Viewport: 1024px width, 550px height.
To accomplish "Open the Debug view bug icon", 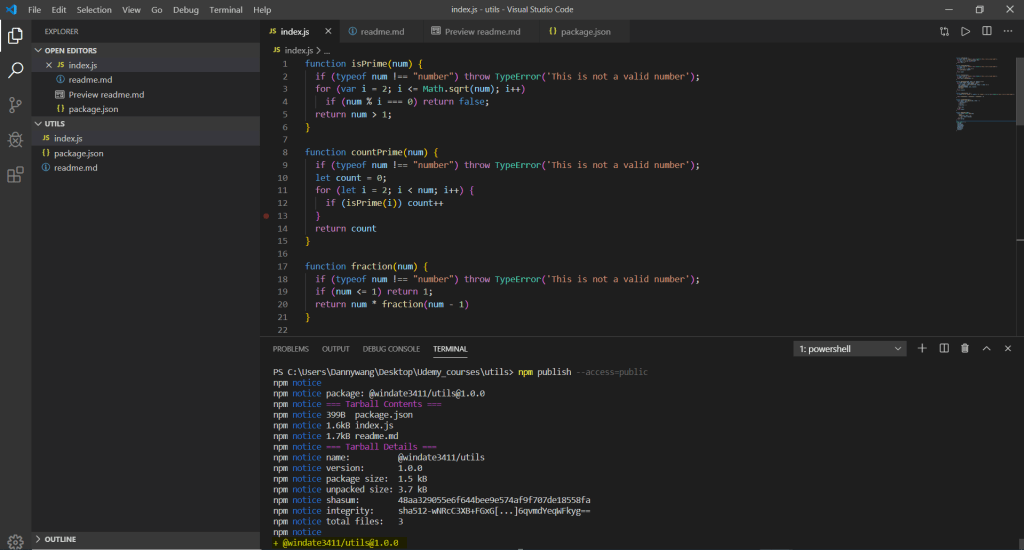I will point(15,140).
